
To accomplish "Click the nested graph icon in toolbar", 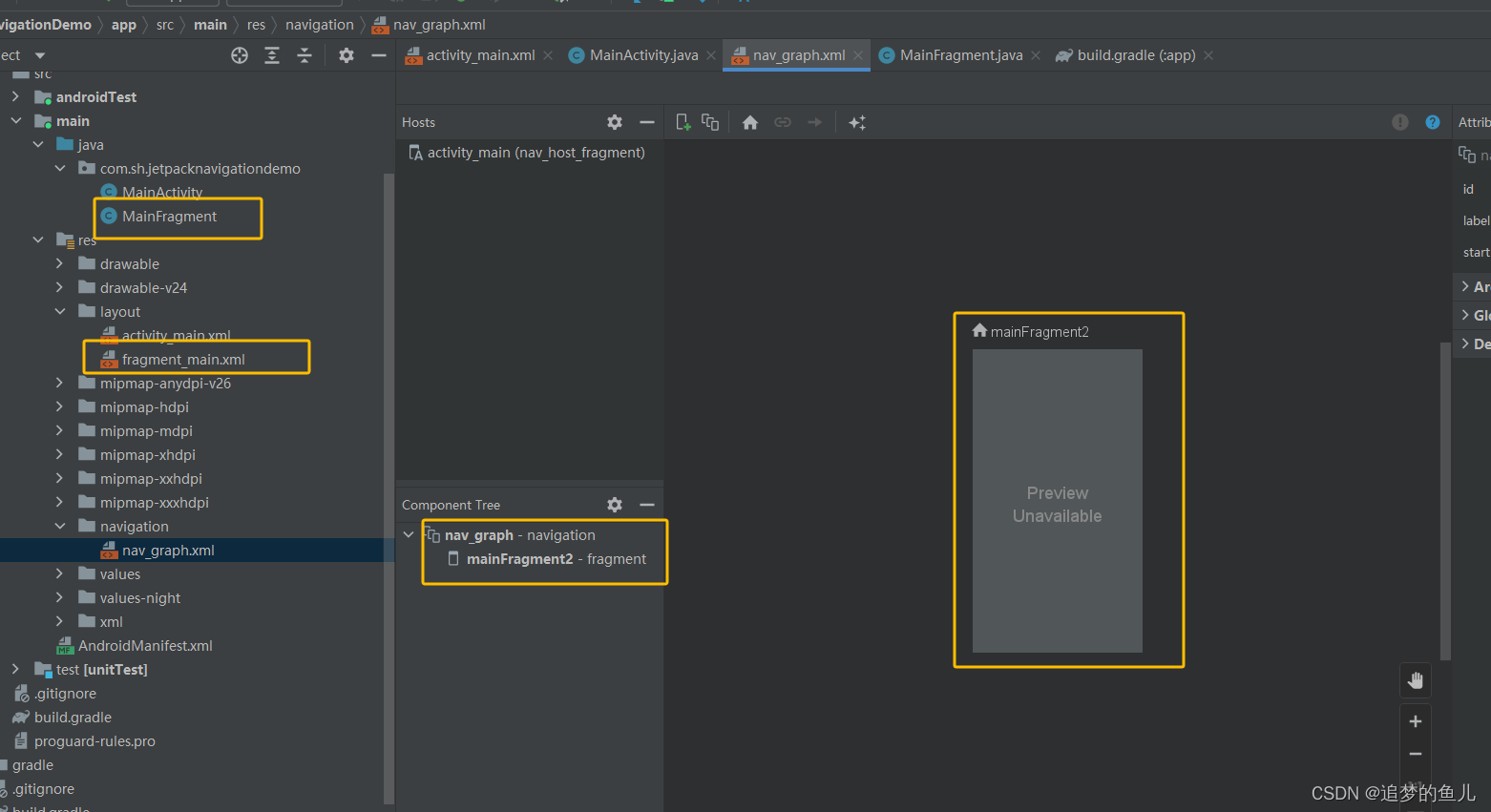I will 710,122.
